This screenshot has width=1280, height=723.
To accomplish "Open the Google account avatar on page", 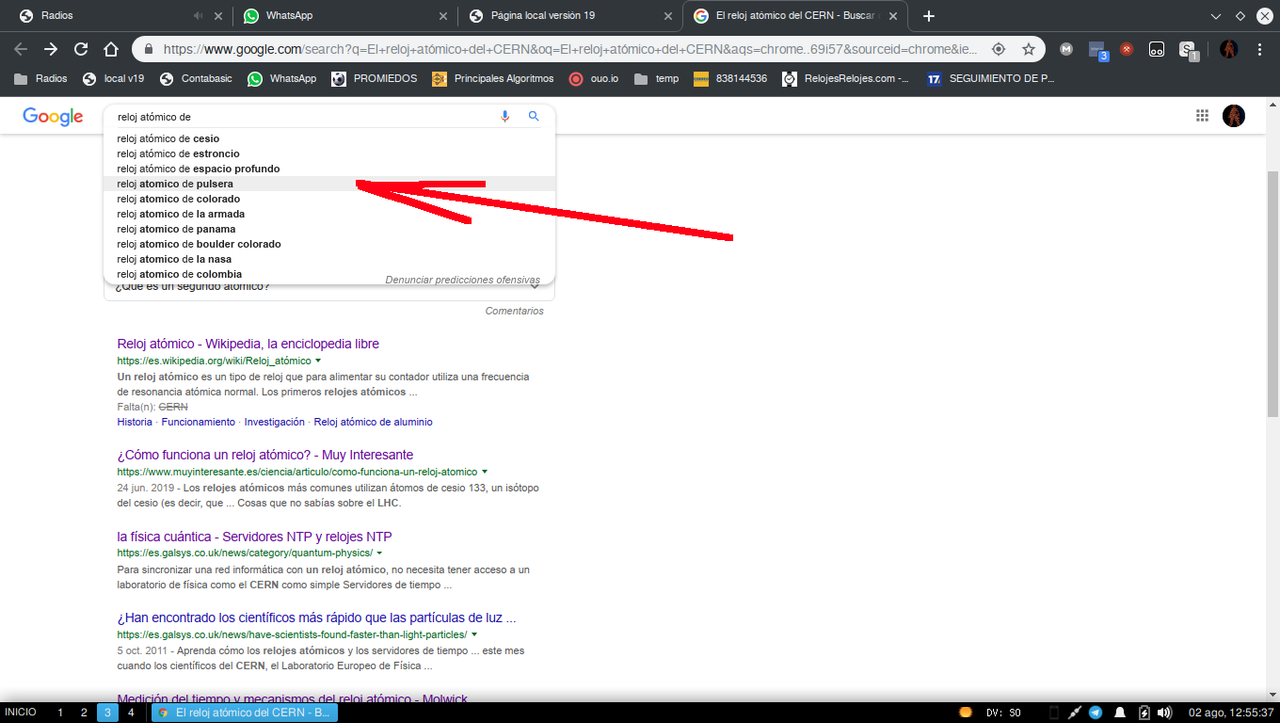I will pos(1234,116).
